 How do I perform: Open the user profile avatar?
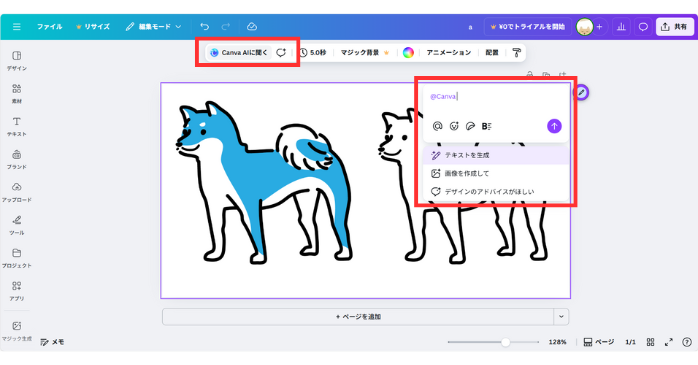coord(584,27)
